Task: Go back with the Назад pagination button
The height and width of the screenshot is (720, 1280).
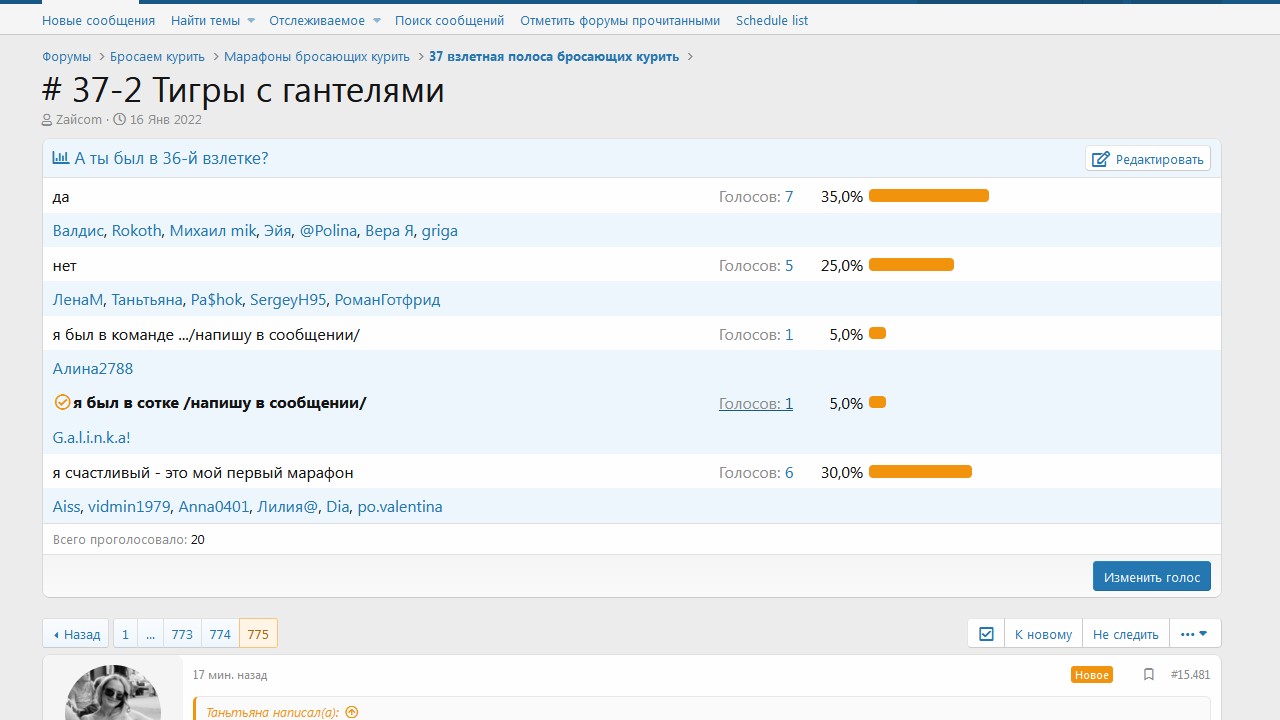Action: (76, 634)
